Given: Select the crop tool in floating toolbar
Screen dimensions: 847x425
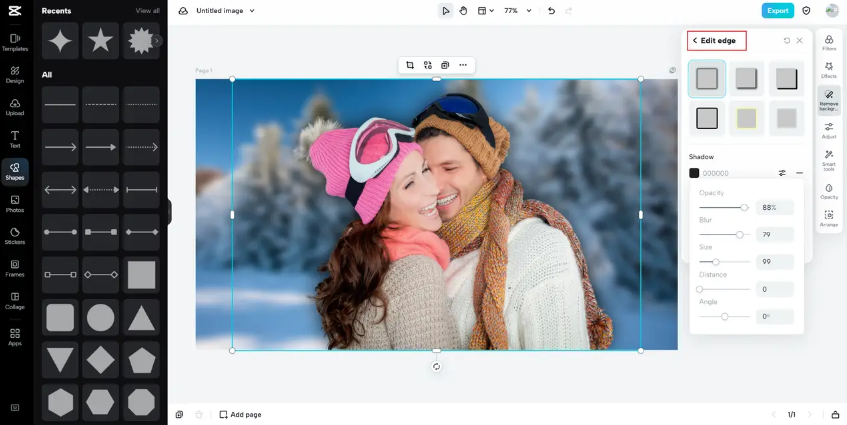Looking at the screenshot, I should [x=410, y=65].
